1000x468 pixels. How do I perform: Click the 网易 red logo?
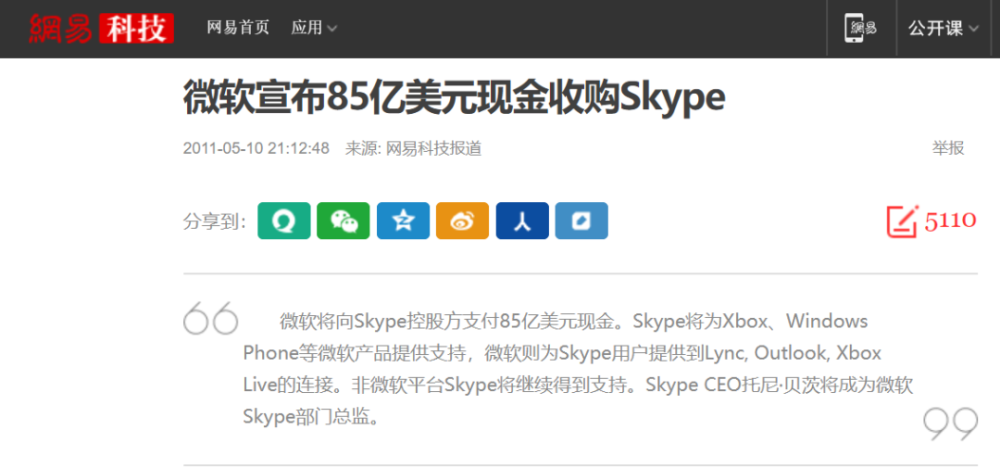[x=61, y=29]
